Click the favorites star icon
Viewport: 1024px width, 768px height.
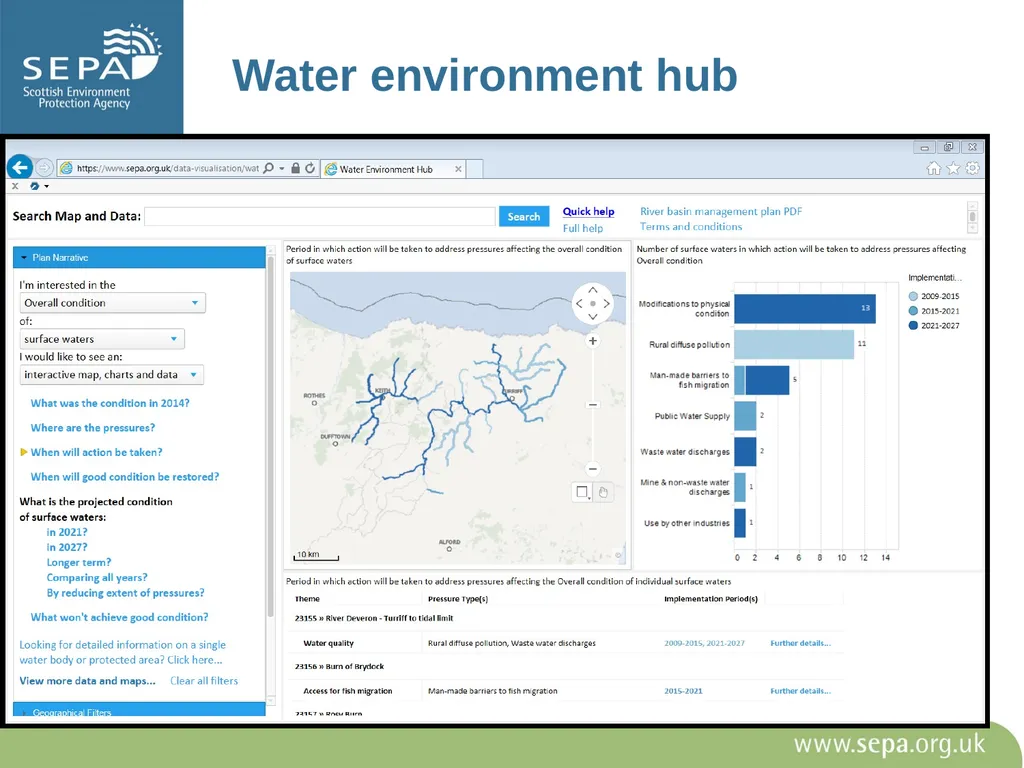click(953, 168)
